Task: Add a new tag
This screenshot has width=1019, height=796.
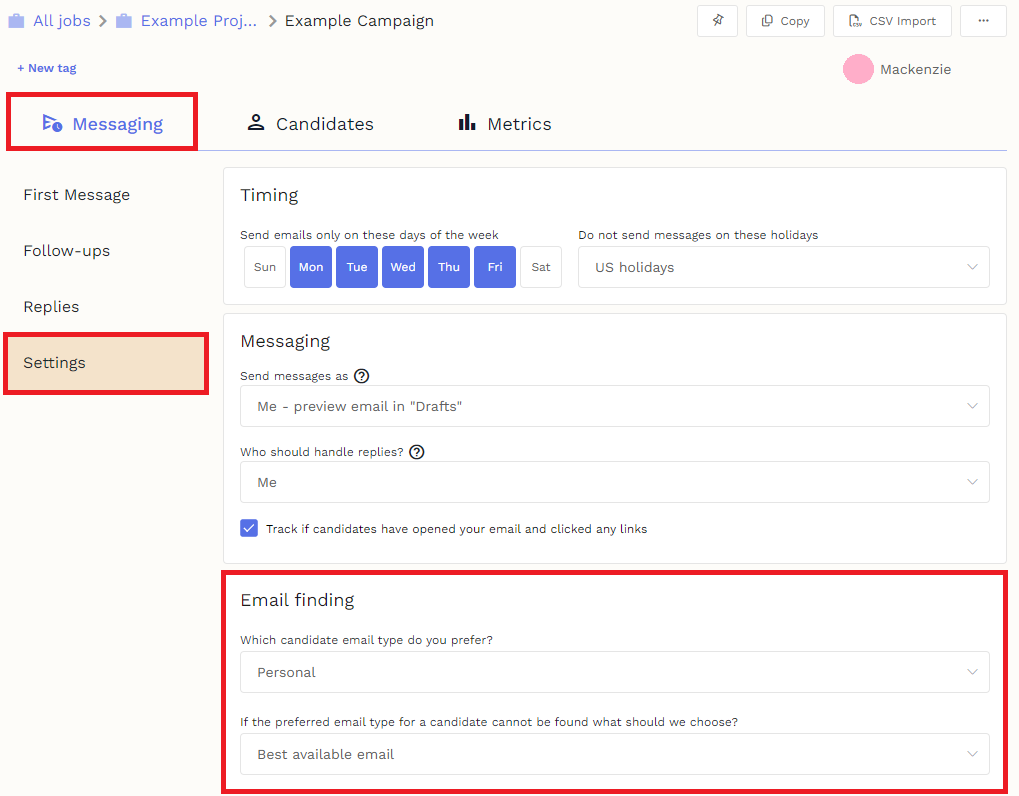Action: 46,68
